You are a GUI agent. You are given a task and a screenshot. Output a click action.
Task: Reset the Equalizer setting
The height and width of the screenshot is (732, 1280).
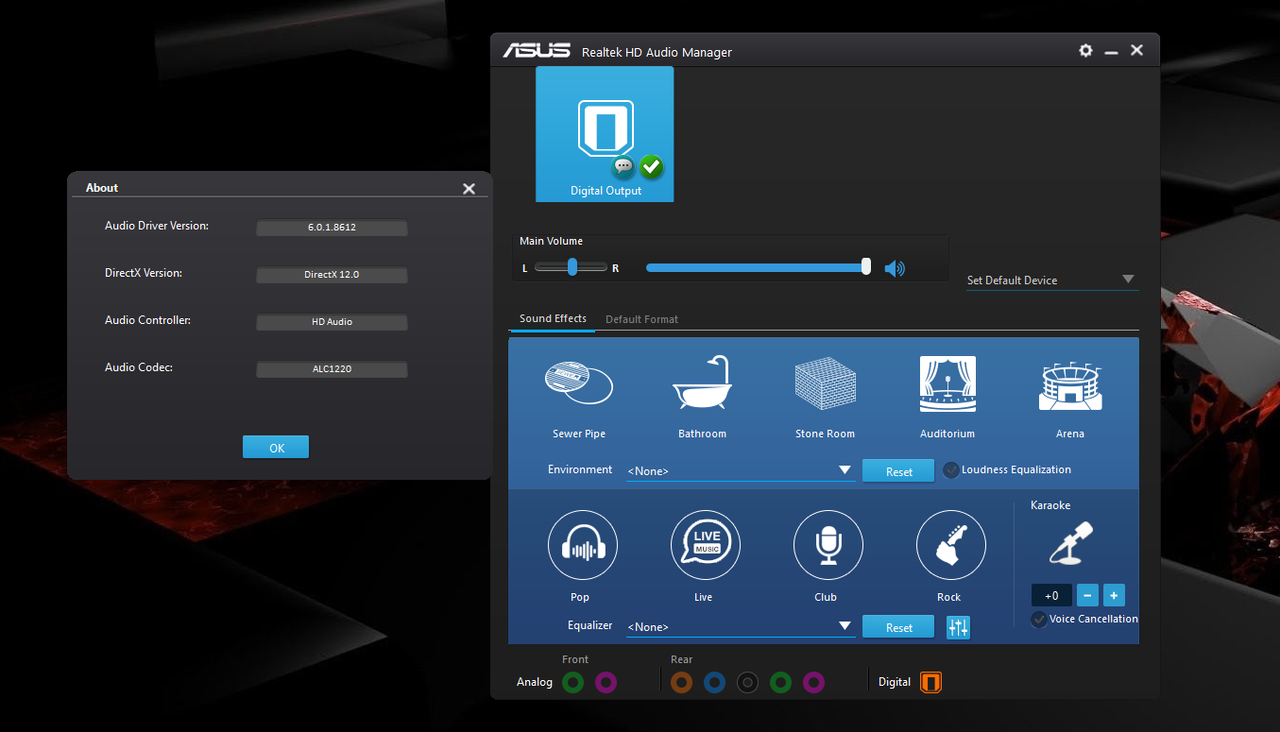[x=898, y=627]
